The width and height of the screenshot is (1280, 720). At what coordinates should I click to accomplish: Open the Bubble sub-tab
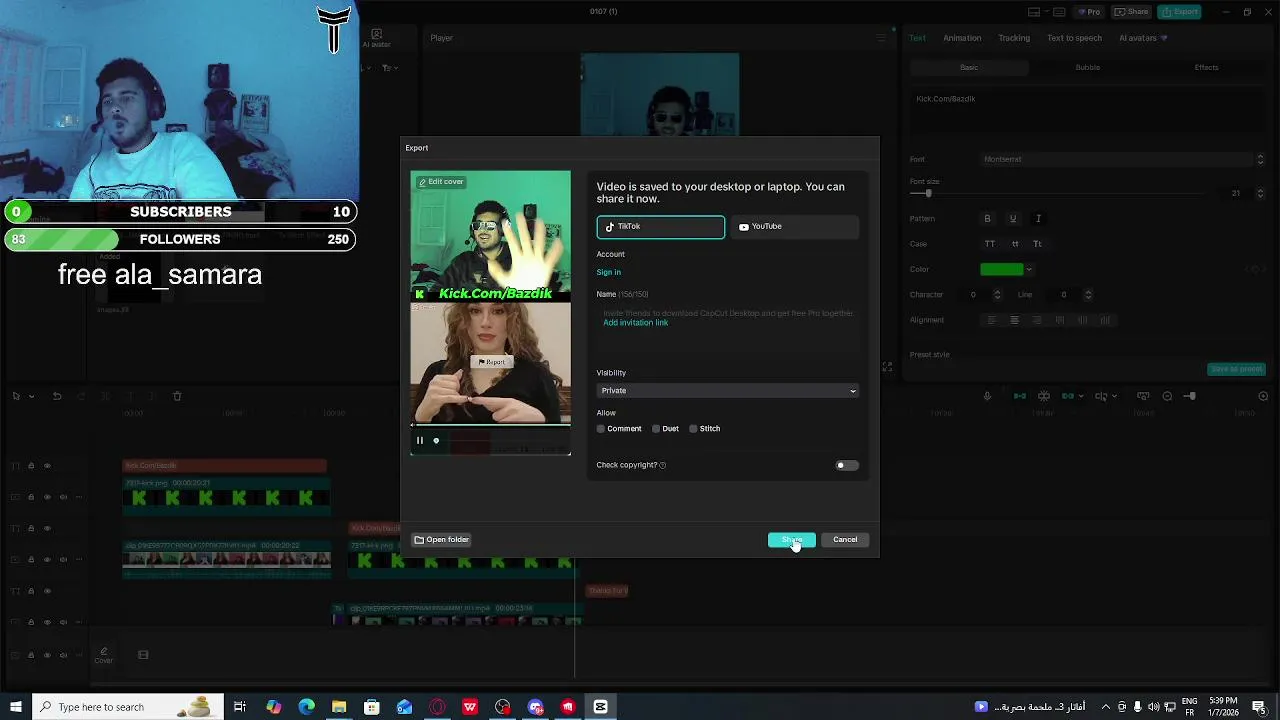click(x=1087, y=68)
